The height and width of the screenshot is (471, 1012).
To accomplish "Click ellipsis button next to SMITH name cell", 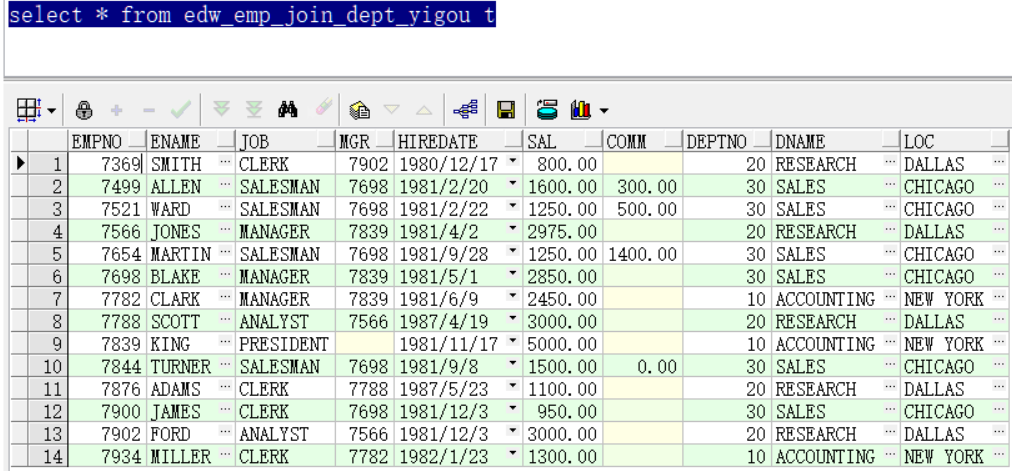I will (225, 161).
